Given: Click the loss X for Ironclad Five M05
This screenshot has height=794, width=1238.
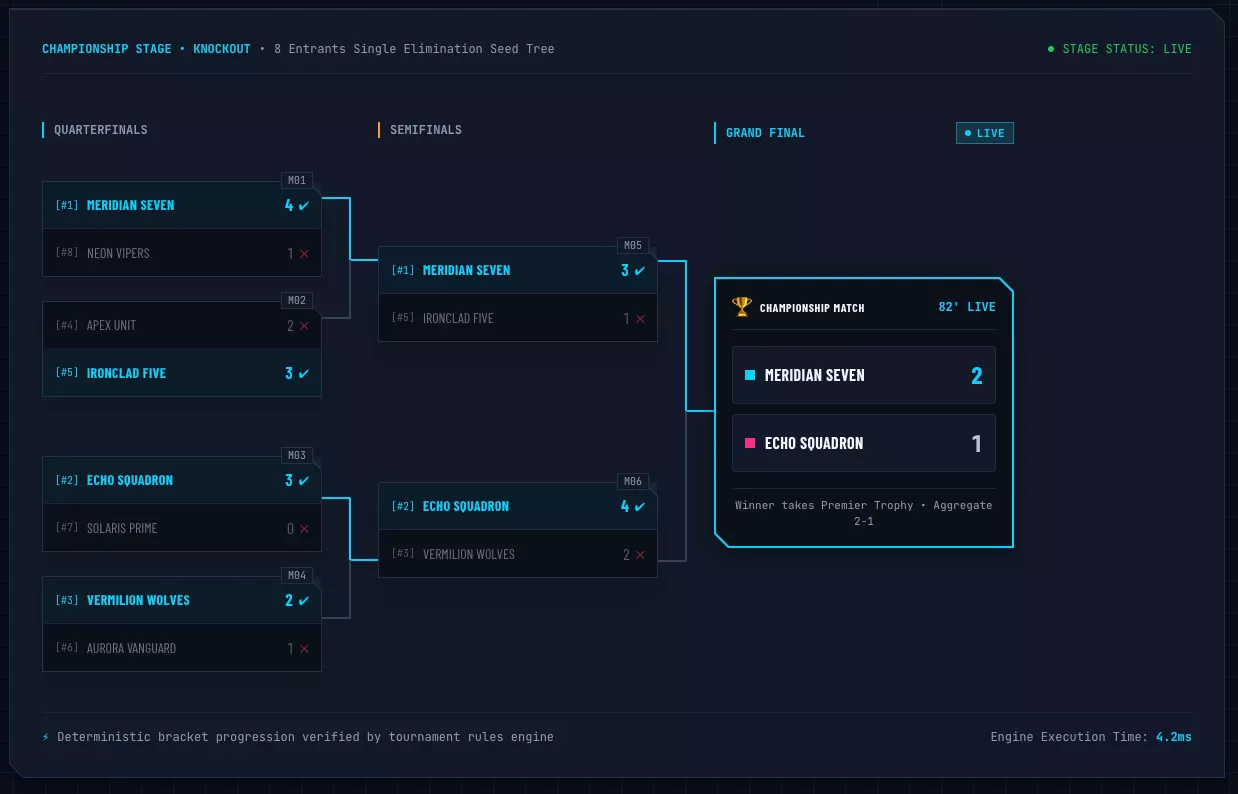Looking at the screenshot, I should point(640,318).
